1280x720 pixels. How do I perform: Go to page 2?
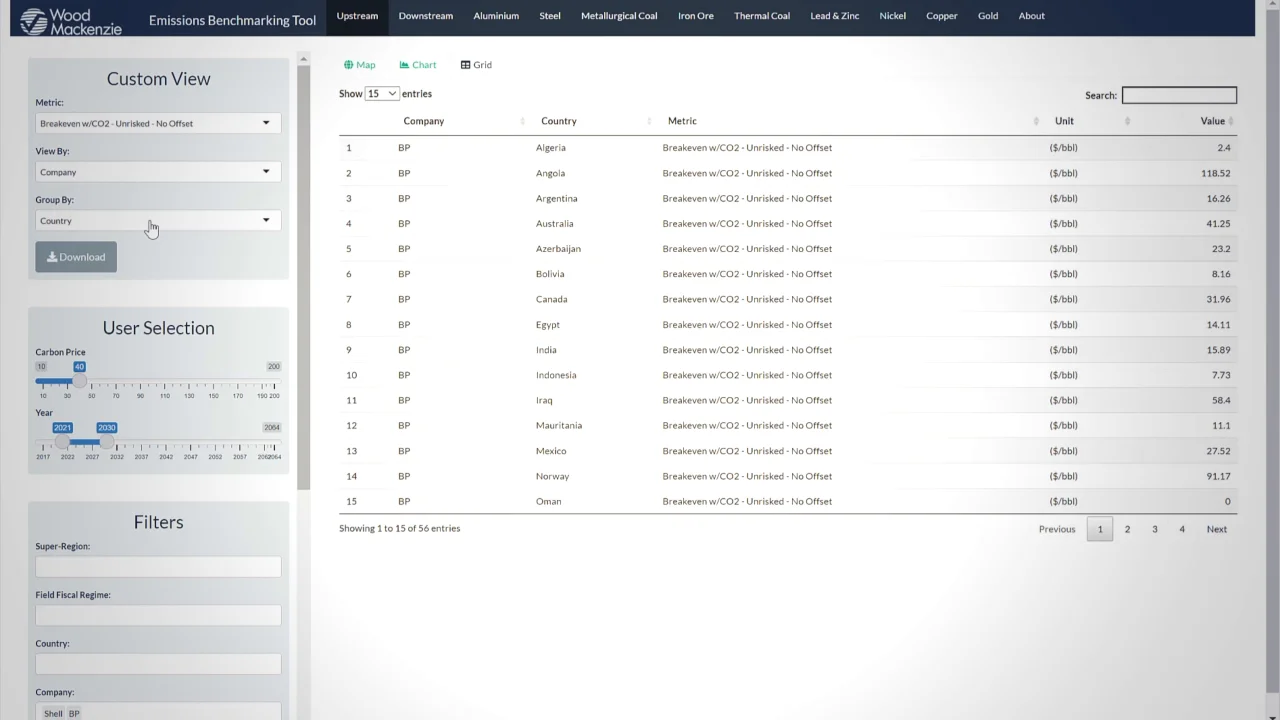pos(1127,529)
